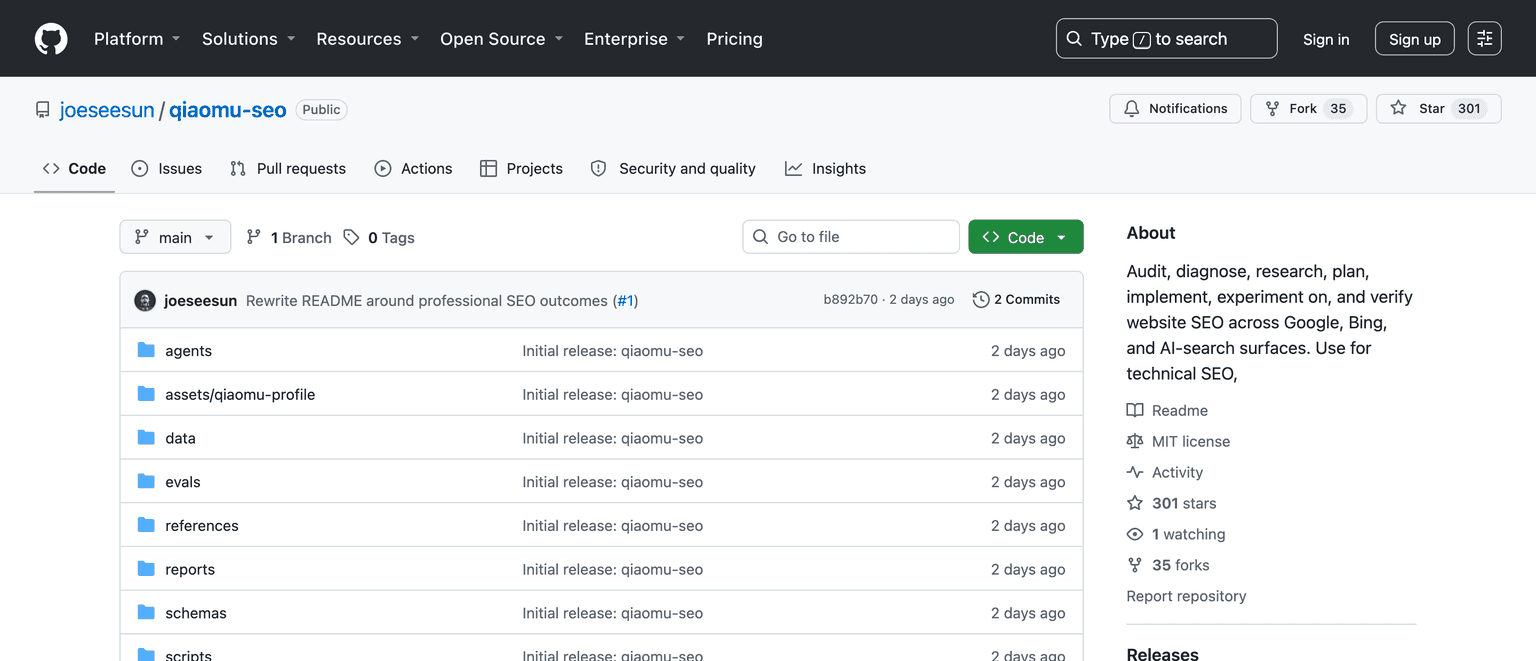The width and height of the screenshot is (1536, 661).
Task: Open the references folder
Action: click(202, 526)
